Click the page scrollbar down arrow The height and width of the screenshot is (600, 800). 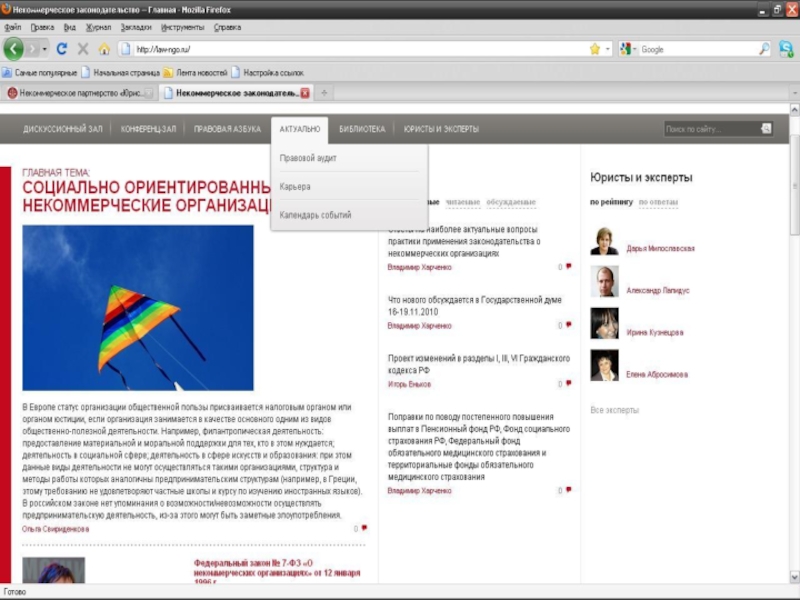tap(794, 578)
